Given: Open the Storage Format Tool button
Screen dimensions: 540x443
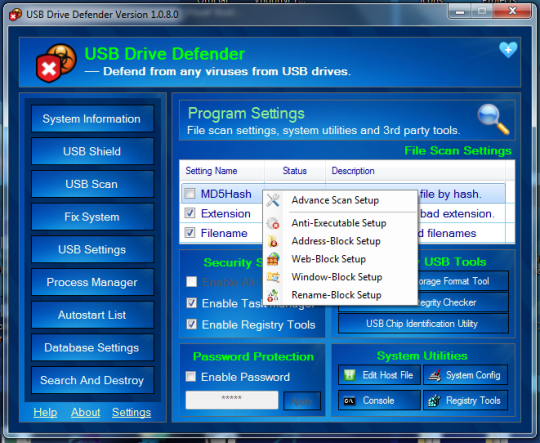Looking at the screenshot, I should pos(463,281).
